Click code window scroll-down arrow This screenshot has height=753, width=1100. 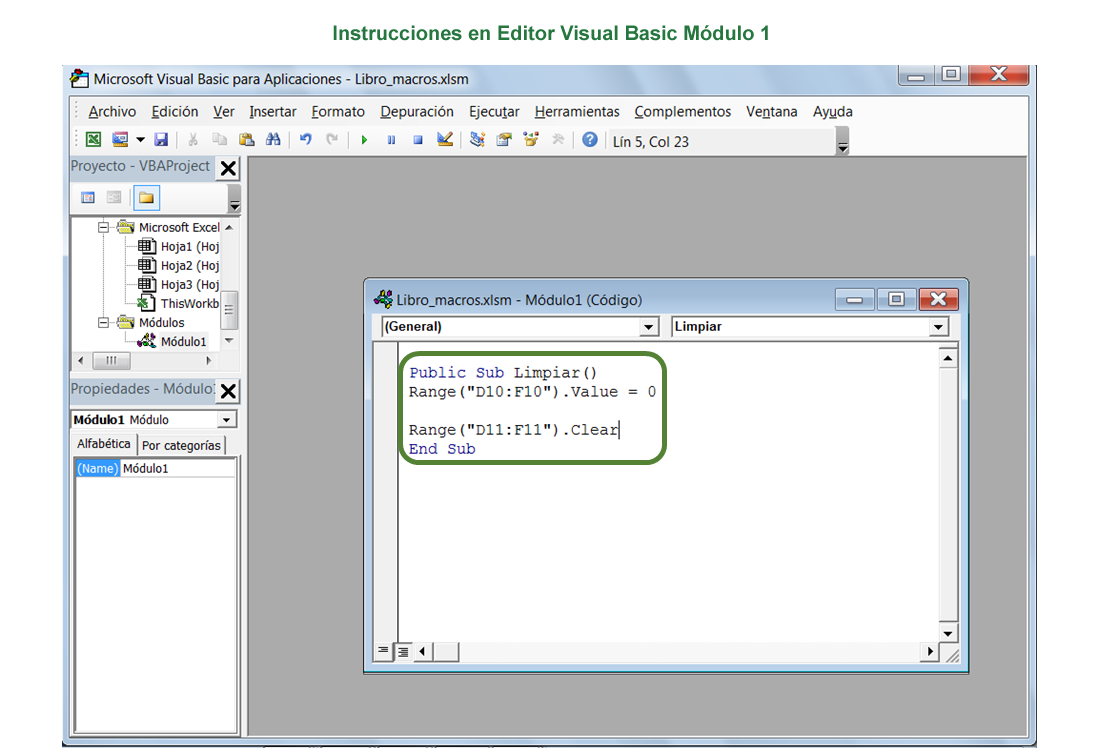tap(948, 634)
